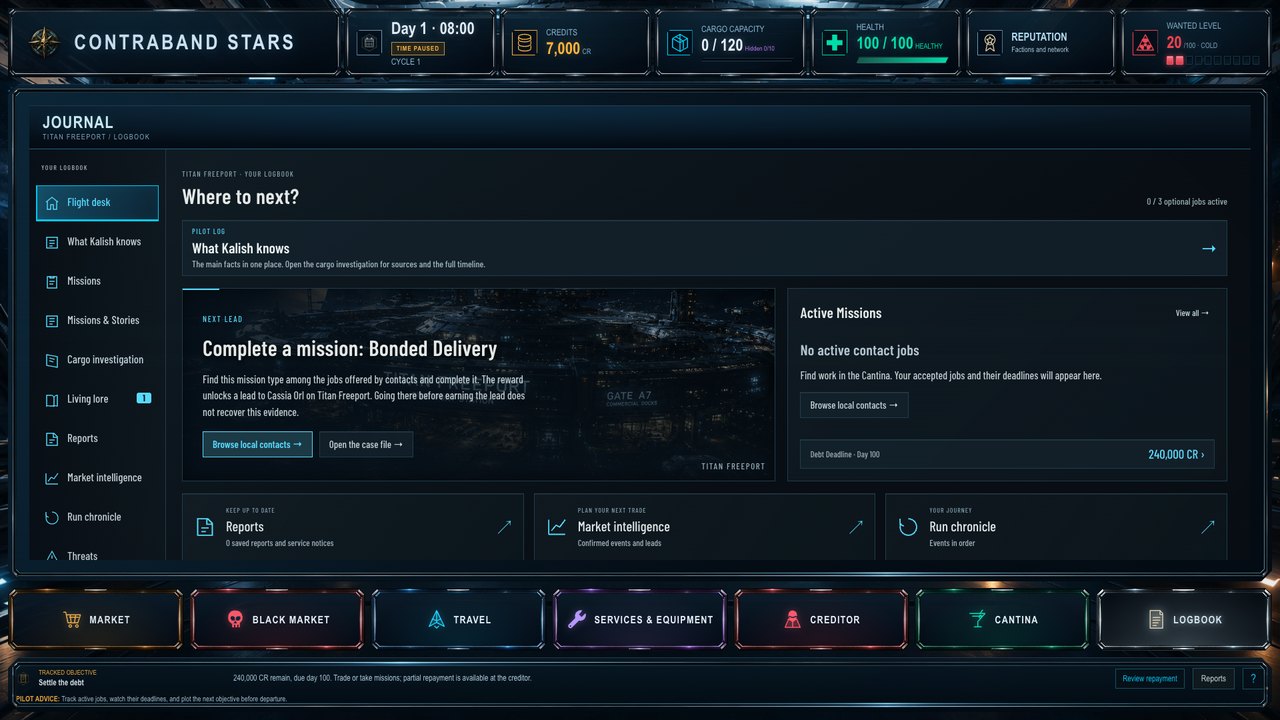Click Browse local contacts under Next Lead
Viewport: 1280px width, 720px height.
pyautogui.click(x=257, y=444)
